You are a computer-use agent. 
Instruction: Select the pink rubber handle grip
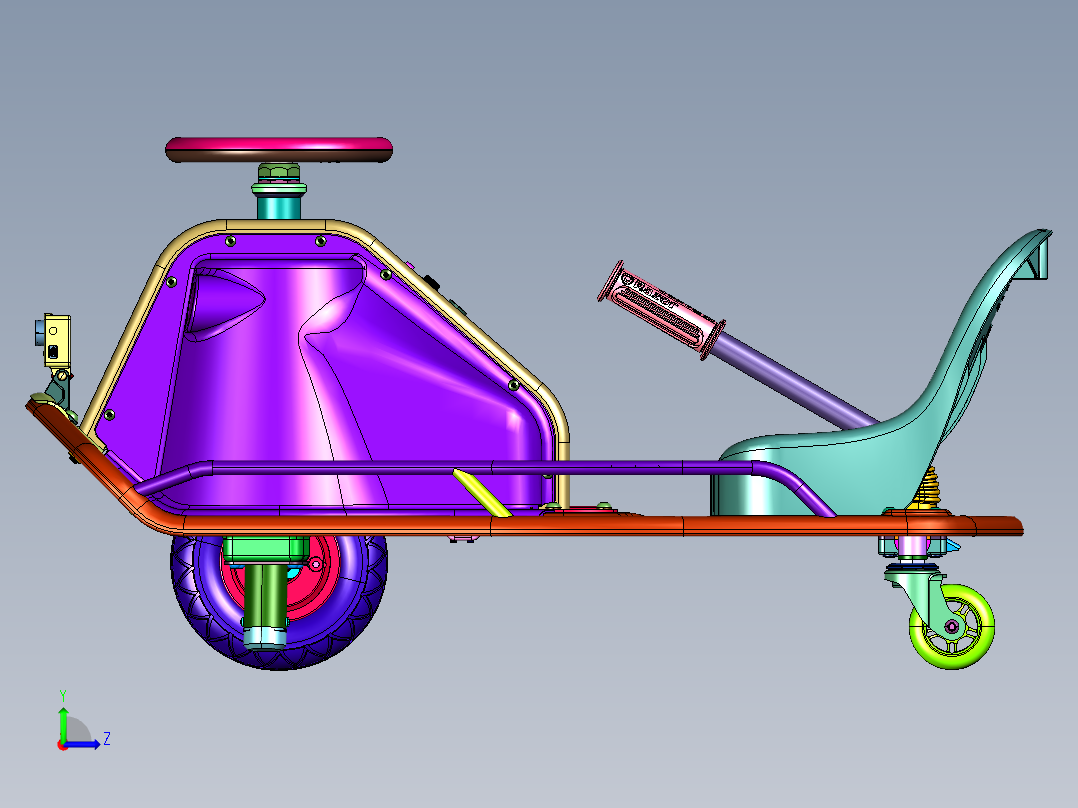(x=660, y=309)
